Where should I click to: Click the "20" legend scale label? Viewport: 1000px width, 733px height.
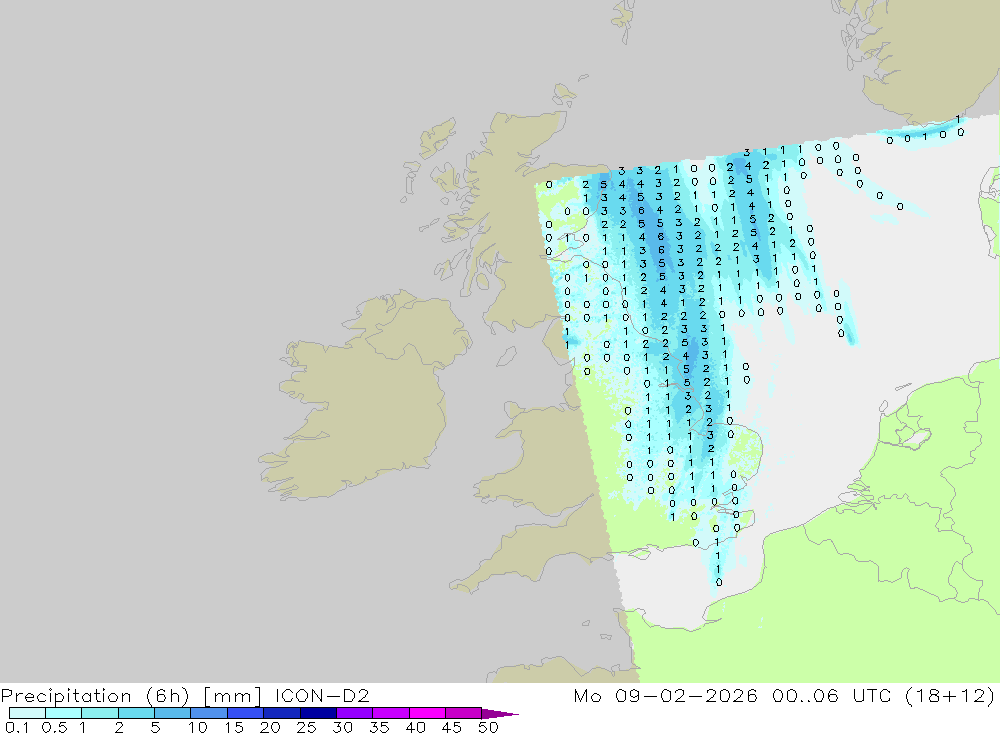point(270,727)
